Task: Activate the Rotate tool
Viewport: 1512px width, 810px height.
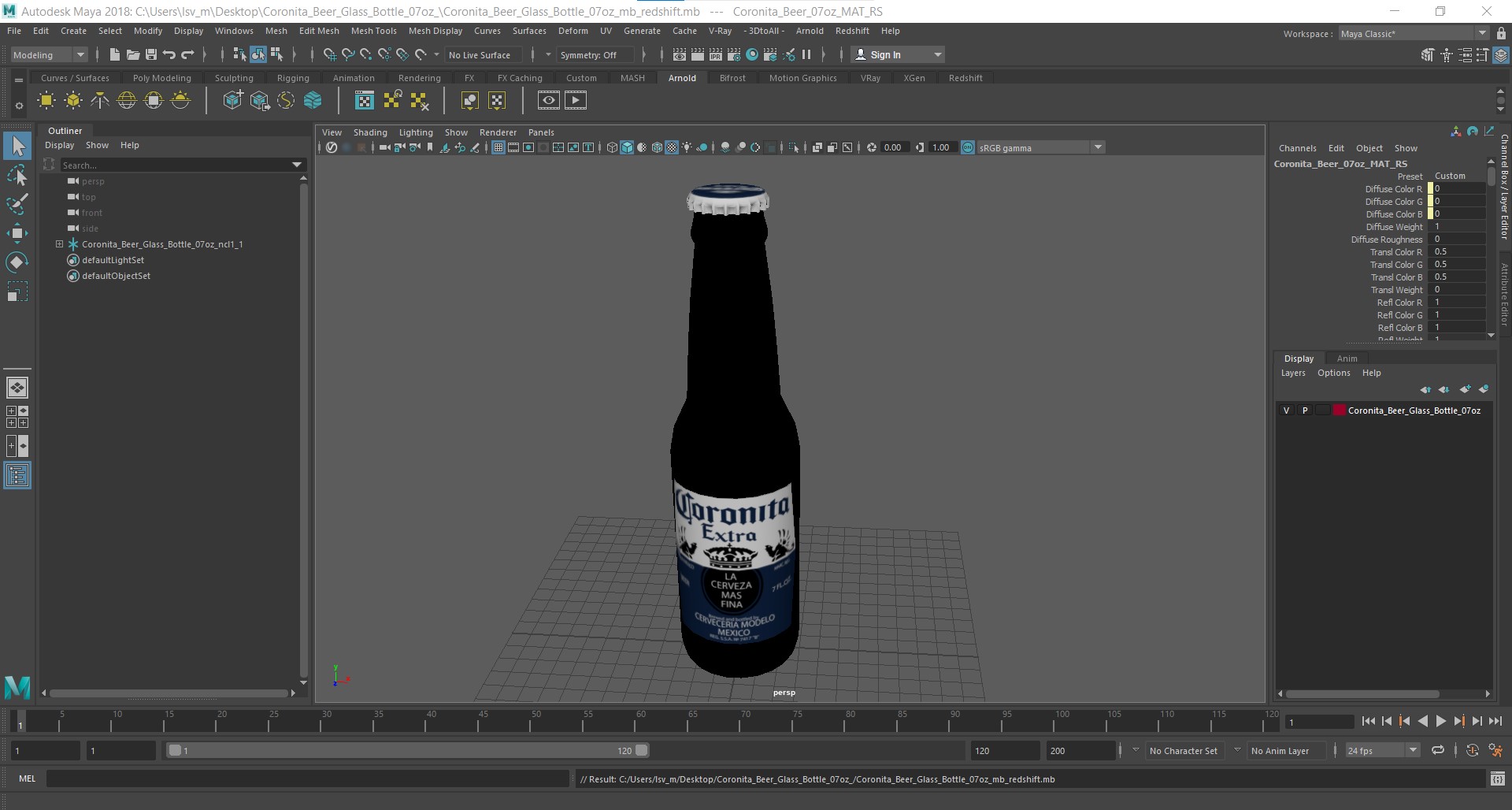Action: point(17,262)
